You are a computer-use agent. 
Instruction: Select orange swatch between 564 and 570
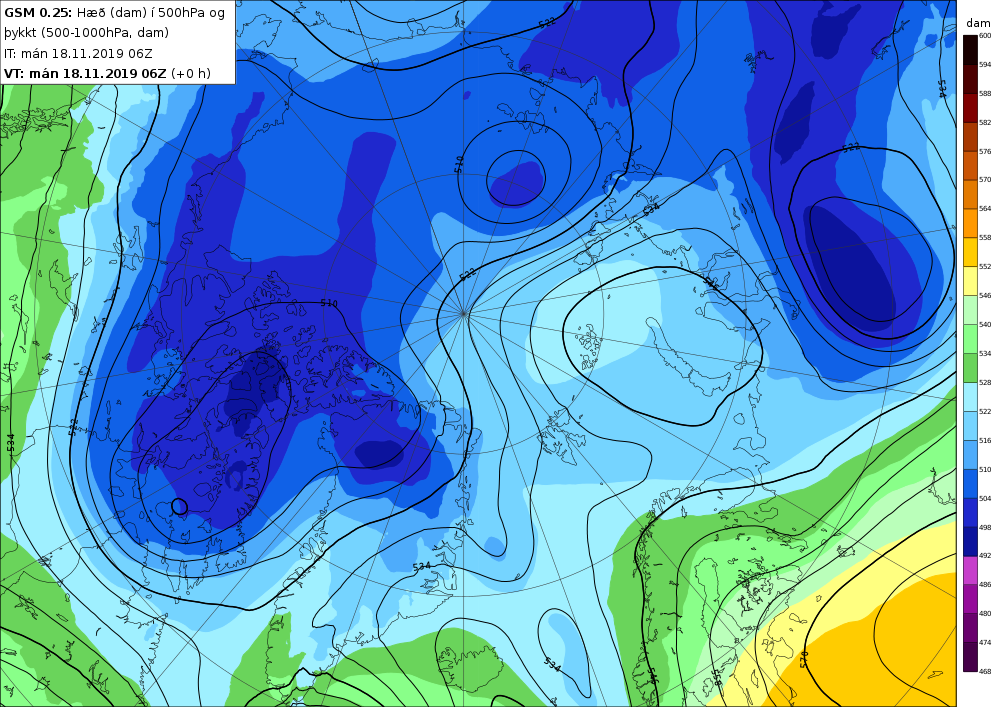click(970, 194)
